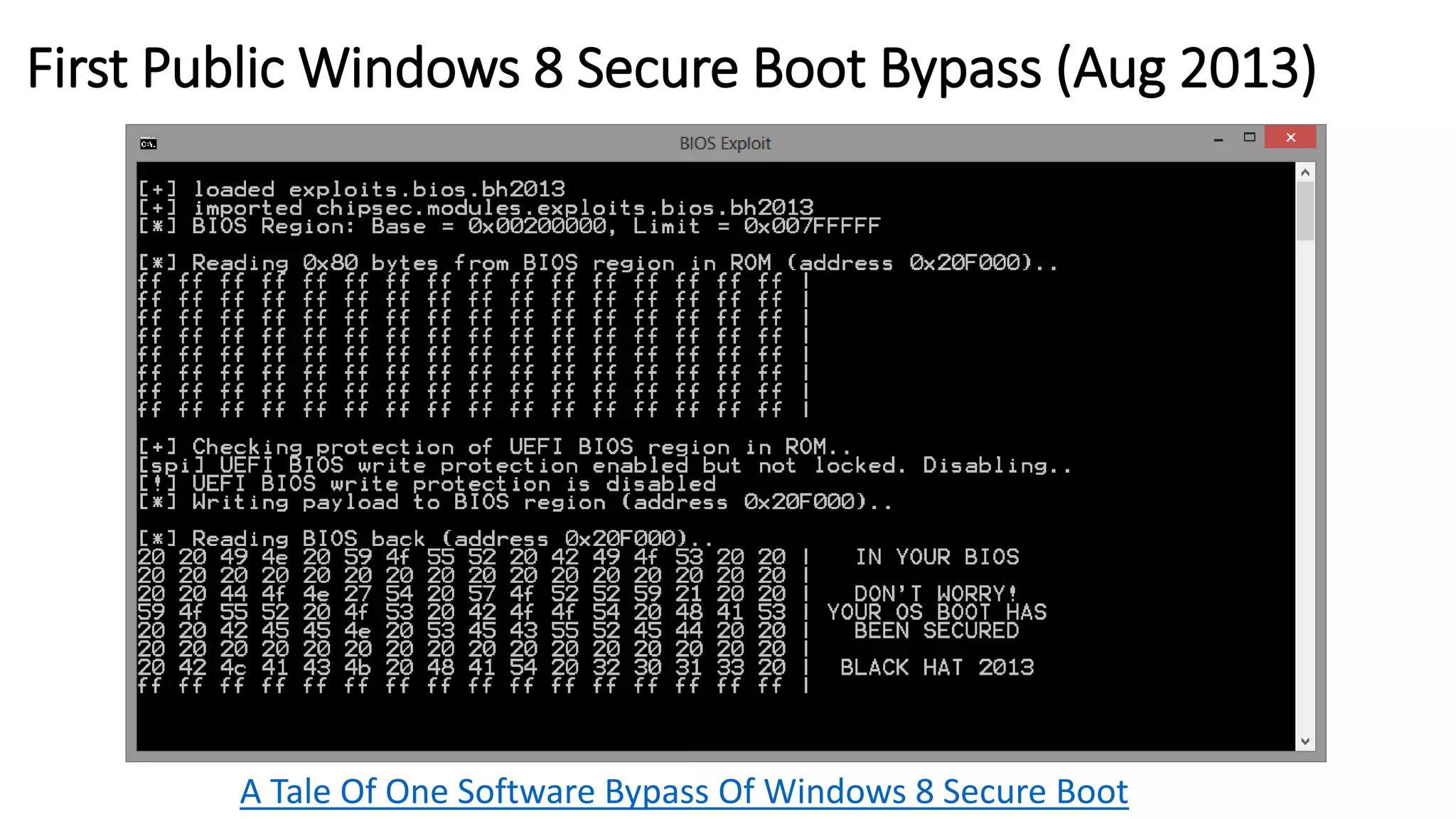
Task: Minimize the BIOS Exploit window
Action: pyautogui.click(x=1219, y=139)
